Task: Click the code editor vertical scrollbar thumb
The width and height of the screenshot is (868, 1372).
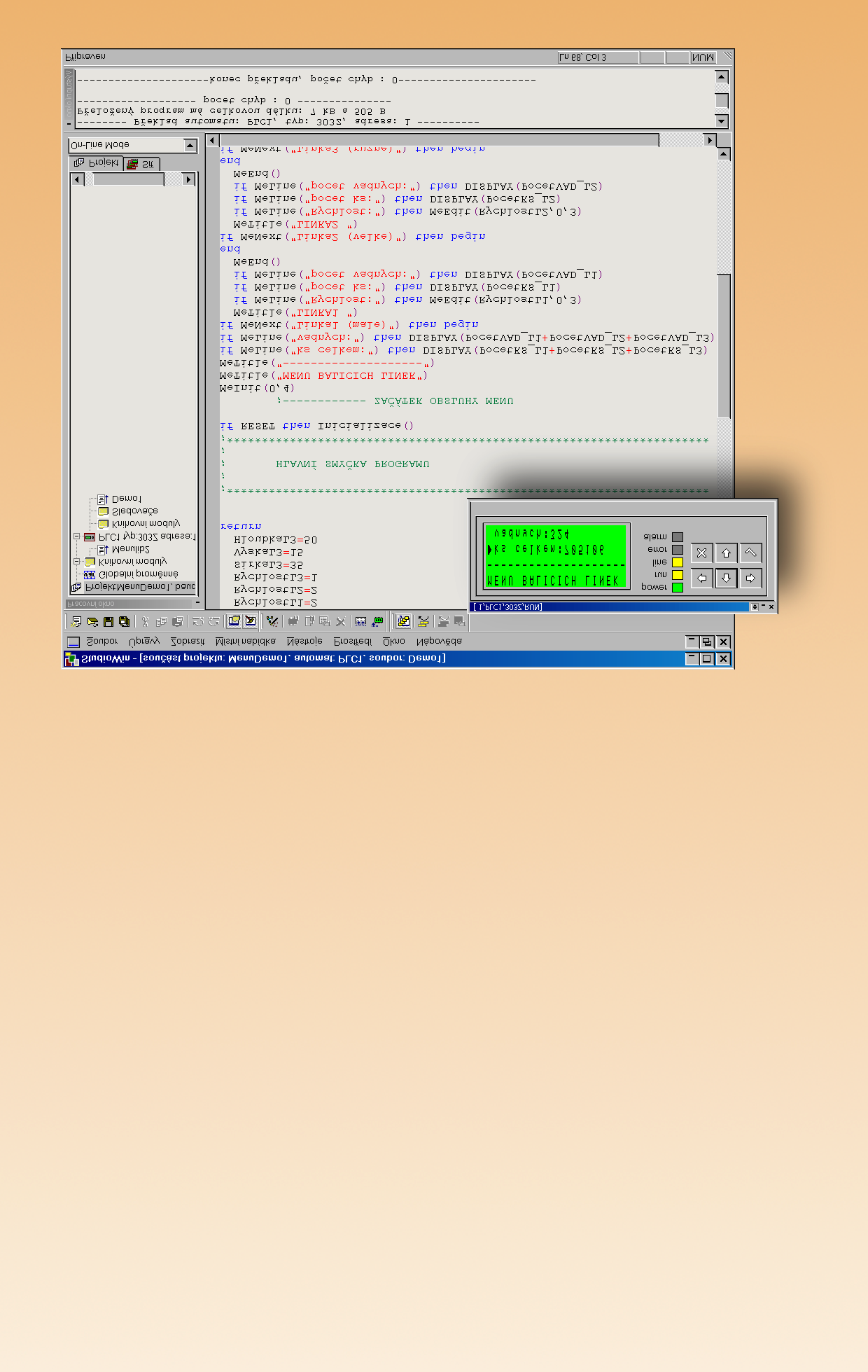Action: pos(724,346)
